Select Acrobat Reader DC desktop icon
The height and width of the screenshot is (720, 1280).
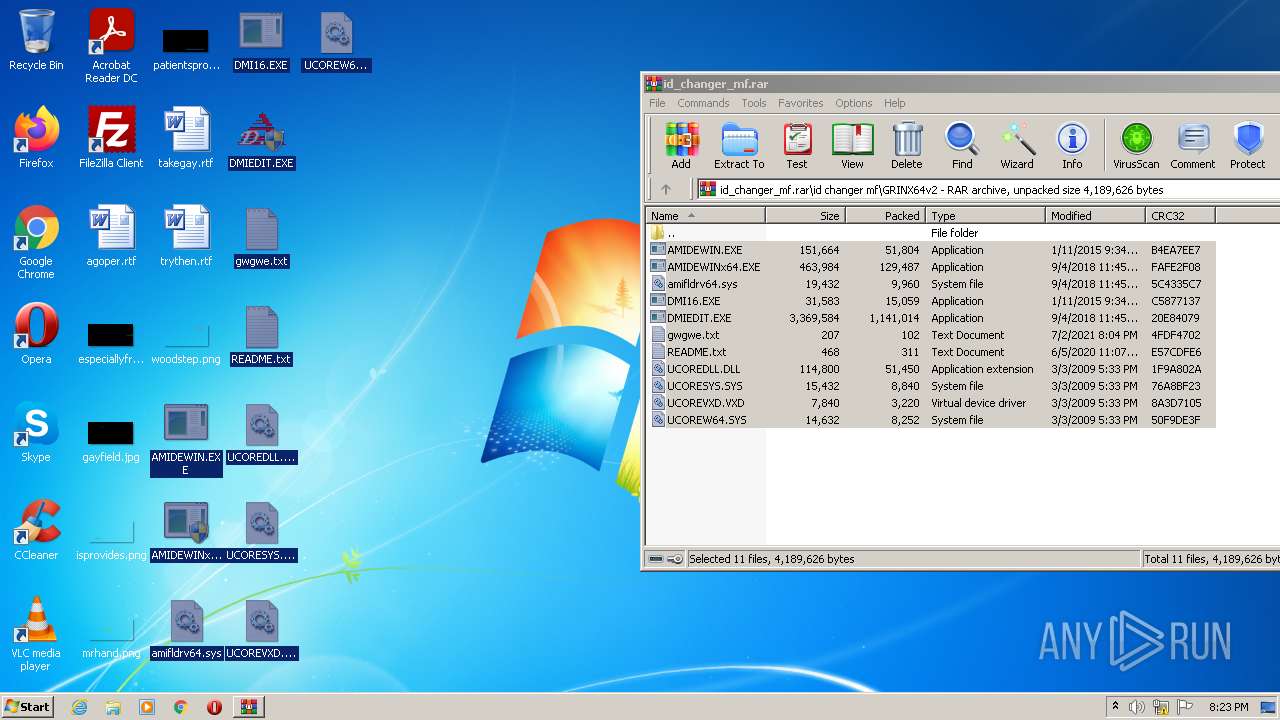[111, 47]
